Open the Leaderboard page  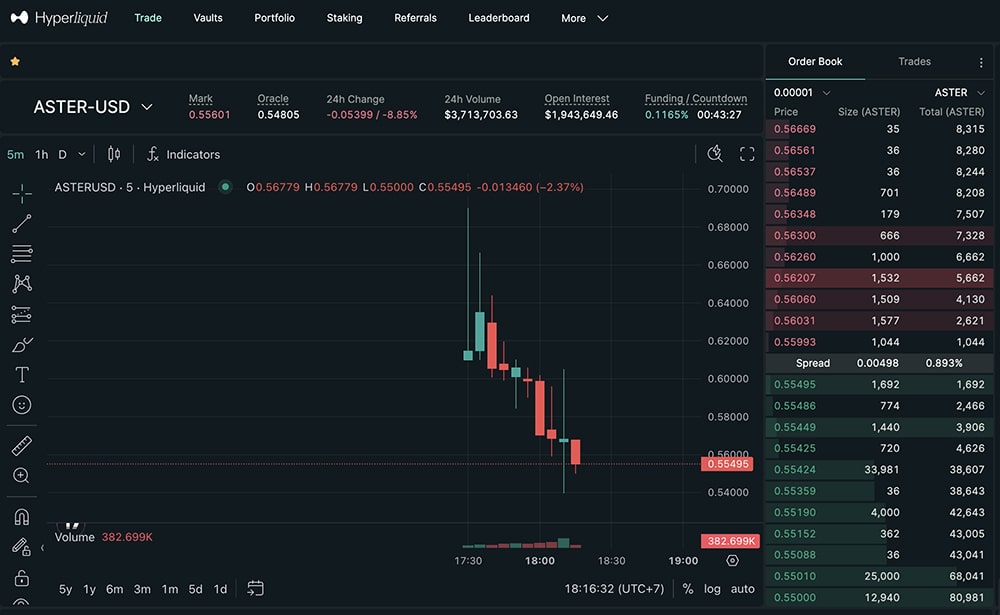pyautogui.click(x=499, y=18)
